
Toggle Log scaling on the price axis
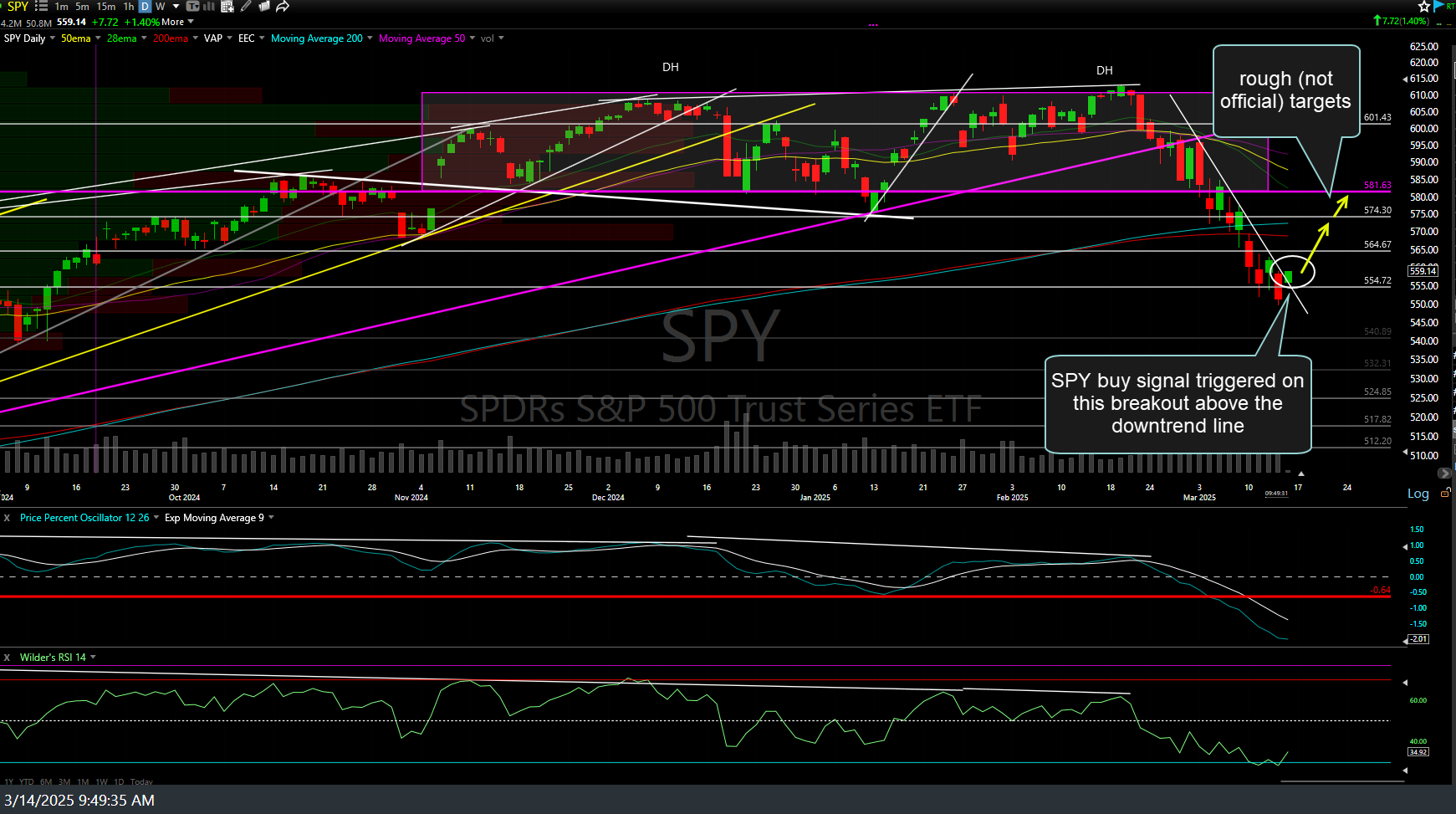pos(1418,494)
